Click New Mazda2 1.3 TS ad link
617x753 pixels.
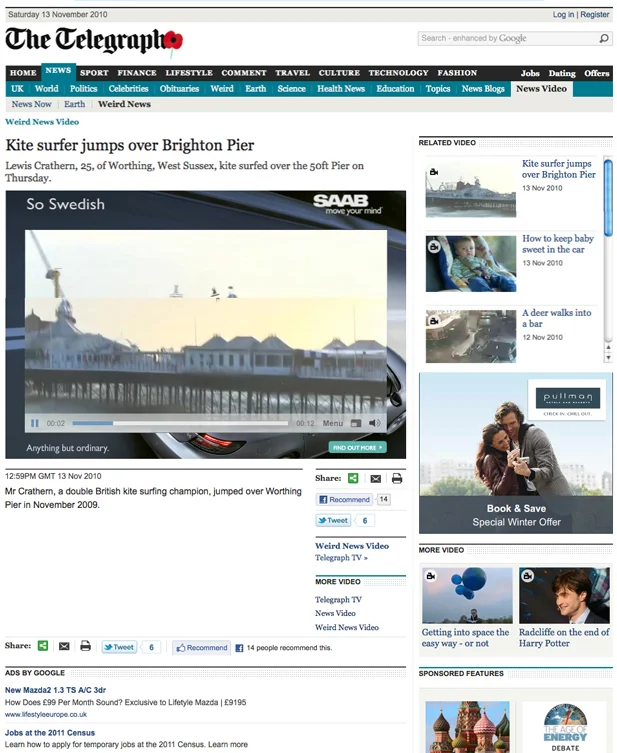coord(55,690)
